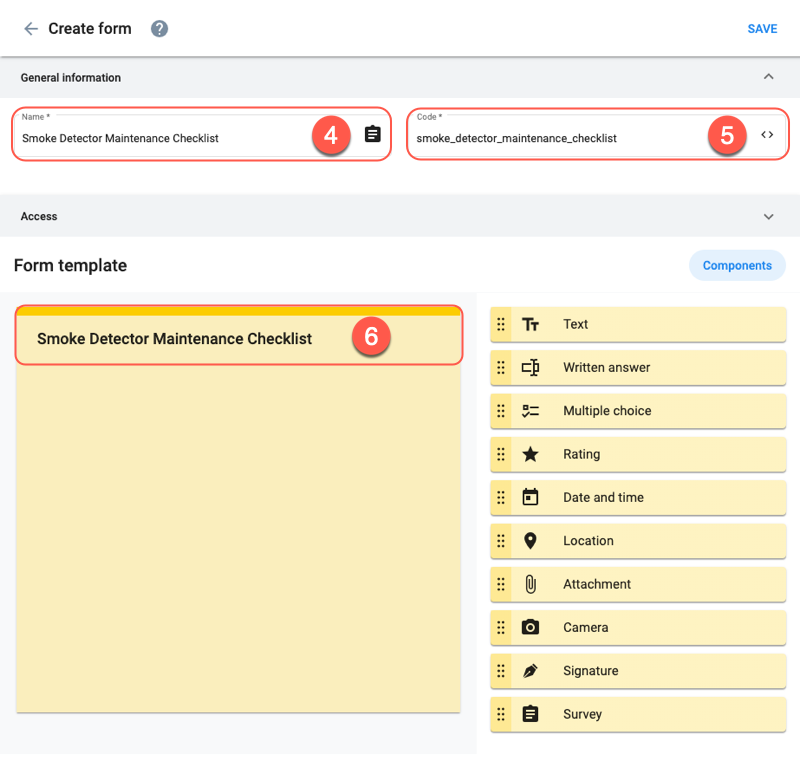Click the Written answer component icon
This screenshot has width=800, height=768.
530,367
